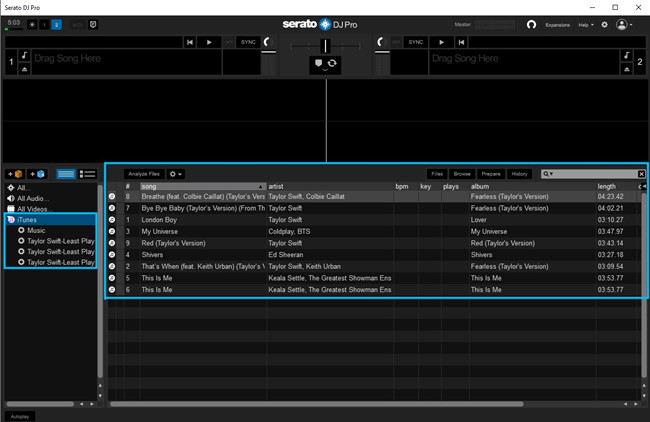The image size is (650, 422).
Task: Click the library horizontal scrollbar
Action: (x=317, y=404)
